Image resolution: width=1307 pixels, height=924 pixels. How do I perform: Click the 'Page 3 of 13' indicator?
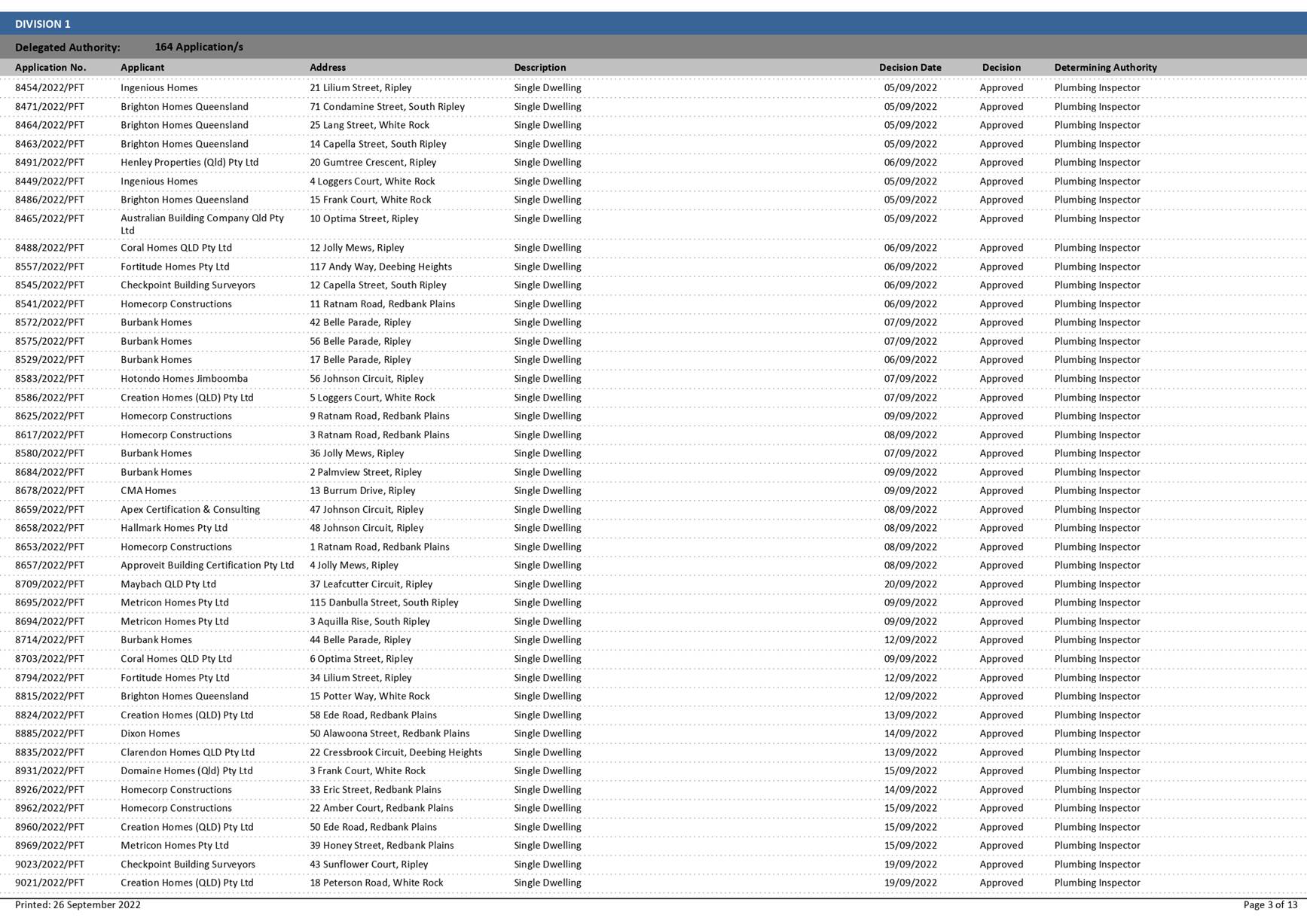pyautogui.click(x=1270, y=904)
